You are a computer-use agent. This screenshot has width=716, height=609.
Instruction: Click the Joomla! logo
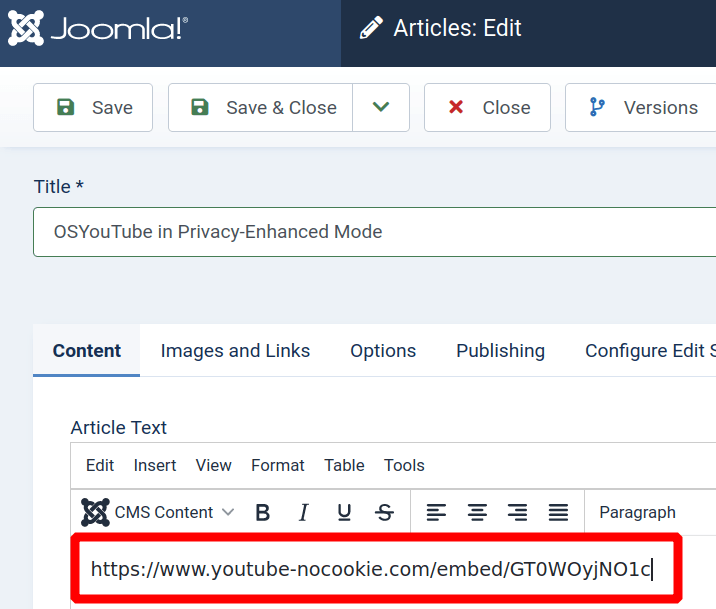coord(98,28)
